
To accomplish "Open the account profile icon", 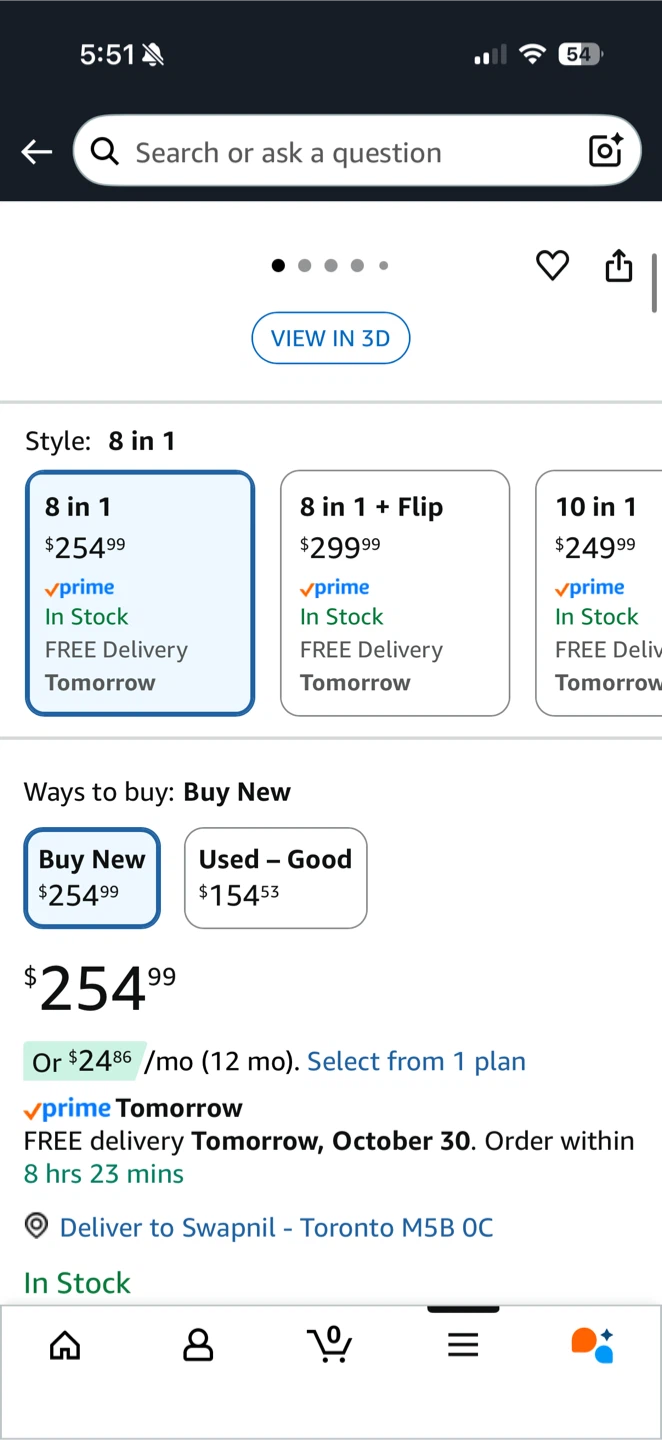I will (x=198, y=1345).
